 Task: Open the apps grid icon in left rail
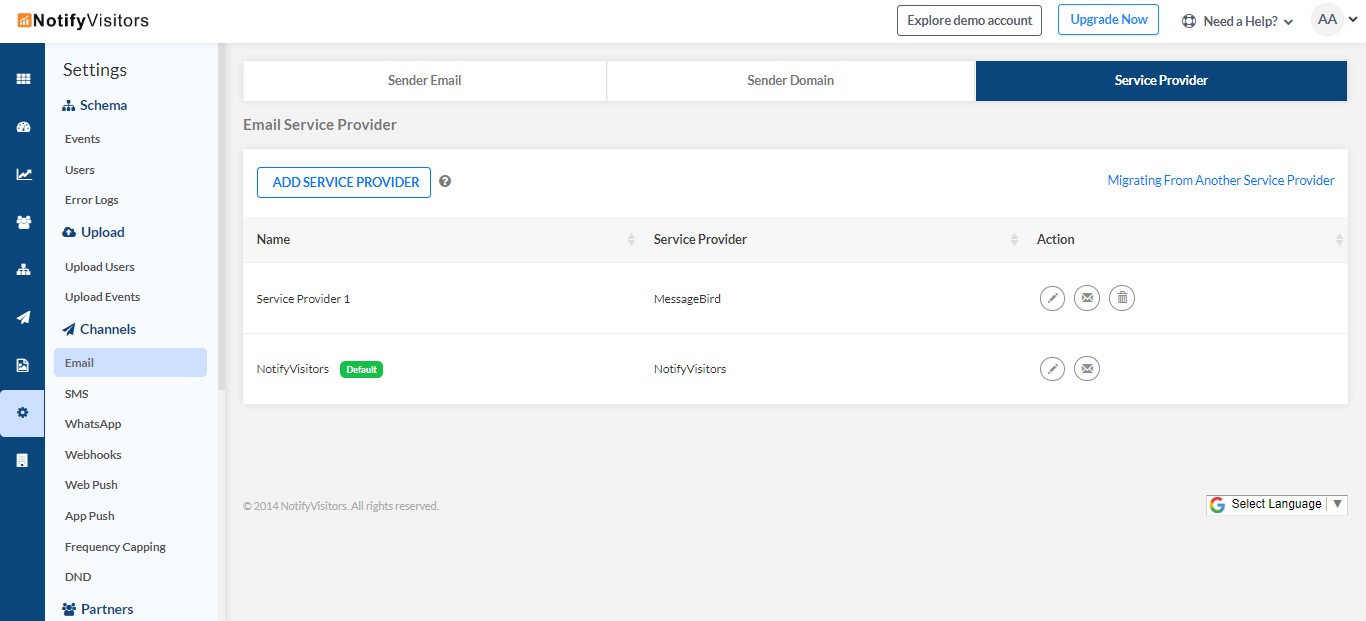tap(22, 79)
